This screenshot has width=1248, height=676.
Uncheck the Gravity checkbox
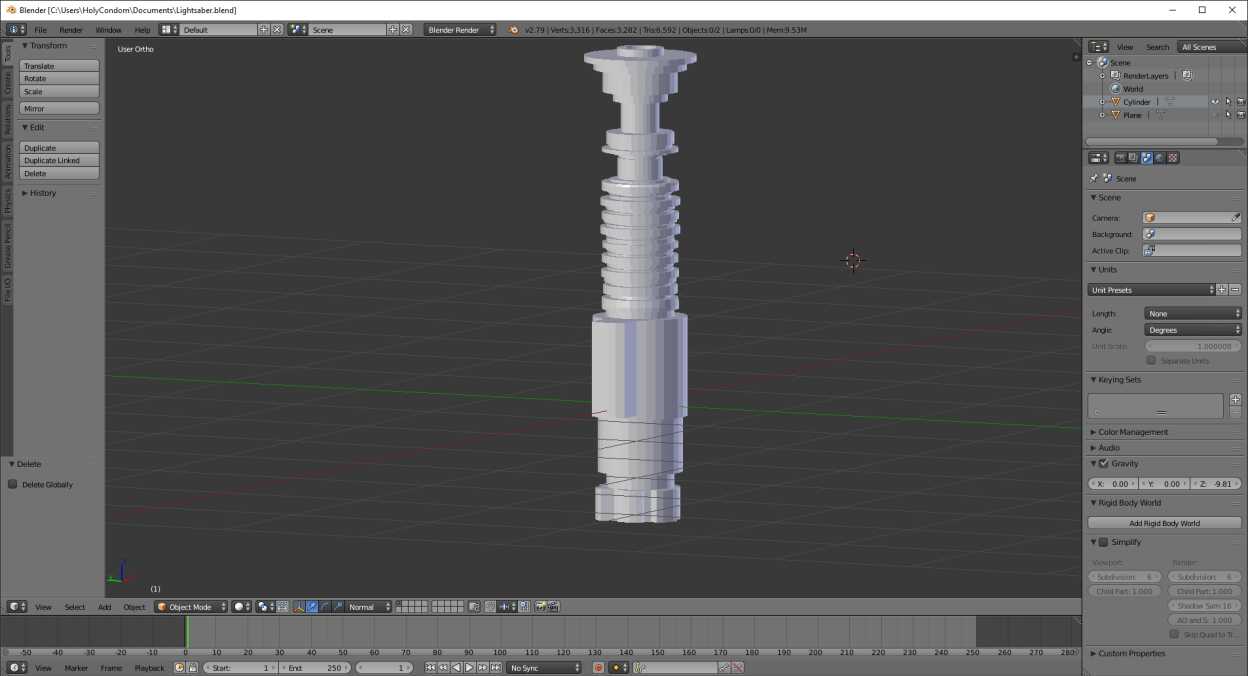[x=1104, y=464]
